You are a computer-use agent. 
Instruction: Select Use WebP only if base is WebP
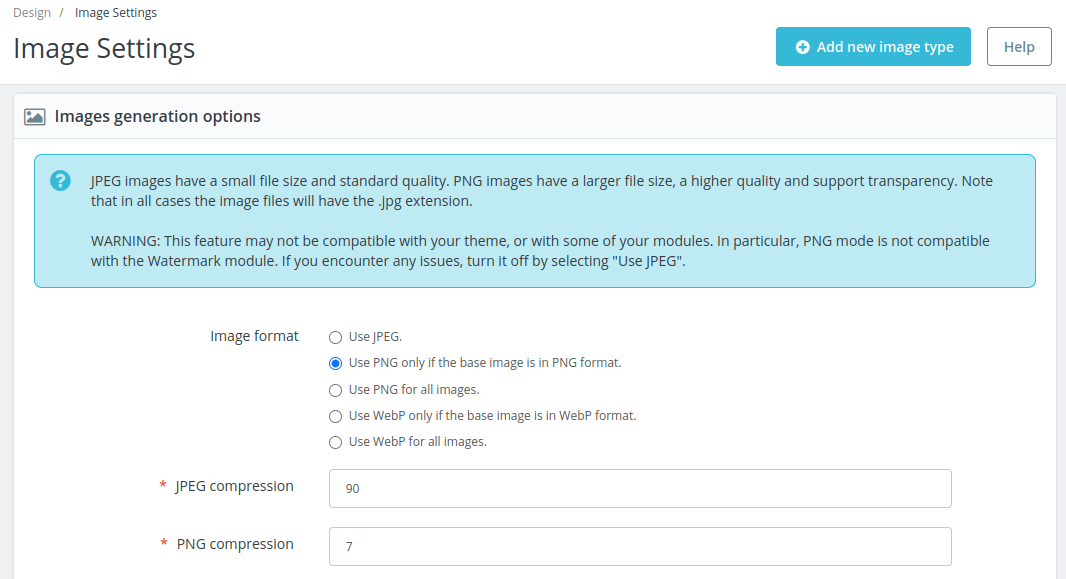coord(335,416)
